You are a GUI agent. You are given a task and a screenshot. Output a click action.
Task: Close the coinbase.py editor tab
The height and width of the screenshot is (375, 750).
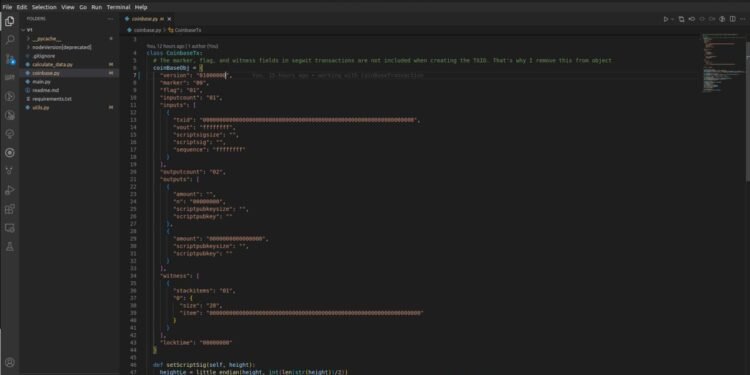pos(169,19)
